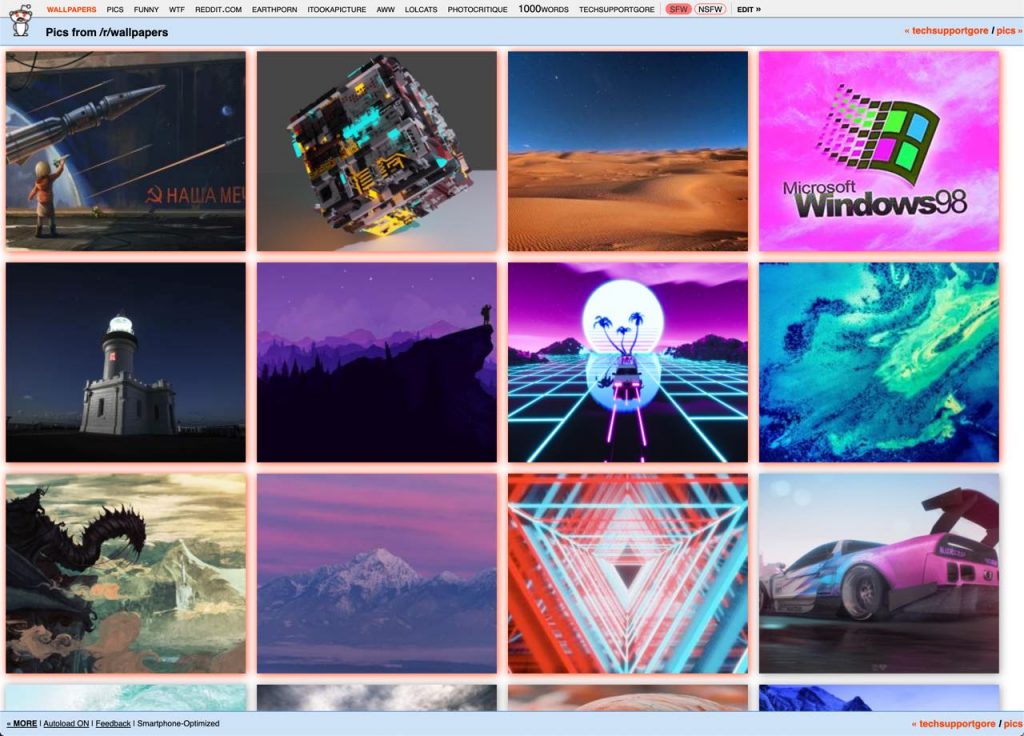Viewport: 1024px width, 736px height.
Task: Click the Smartphone-Optimized text
Action: click(x=178, y=724)
